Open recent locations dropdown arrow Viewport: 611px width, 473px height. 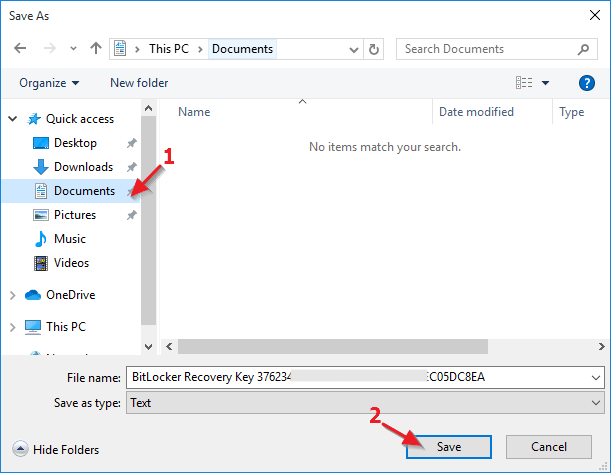click(x=73, y=49)
